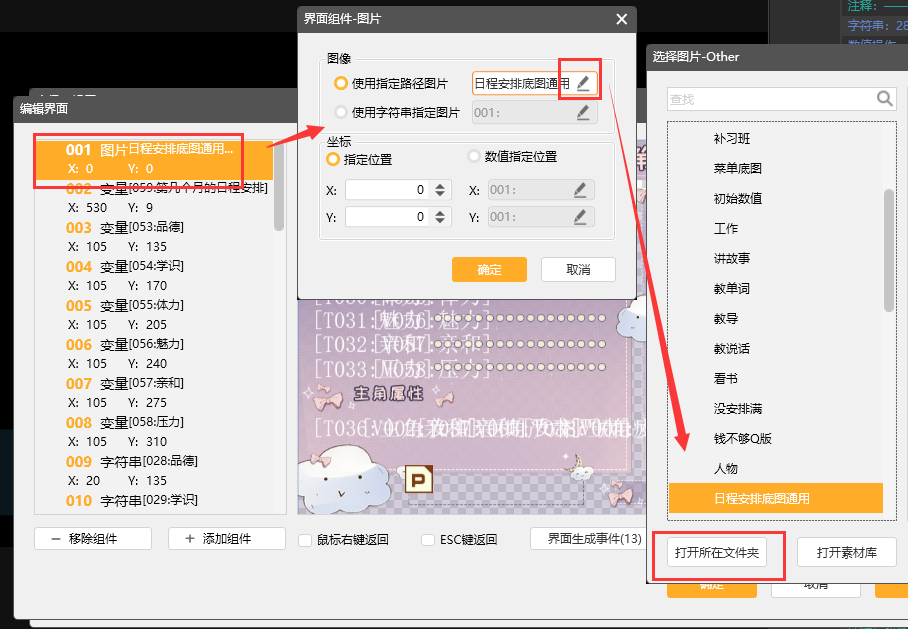Select highlighted 日程安排底图通用 list entry
908x629 pixels.
tap(775, 498)
